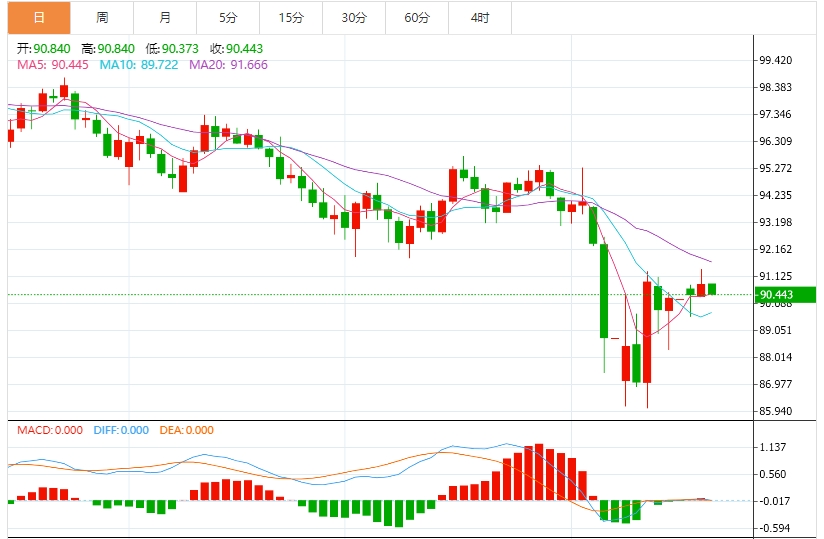
Task: Click the 88.014 price axis label
Action: click(776, 357)
